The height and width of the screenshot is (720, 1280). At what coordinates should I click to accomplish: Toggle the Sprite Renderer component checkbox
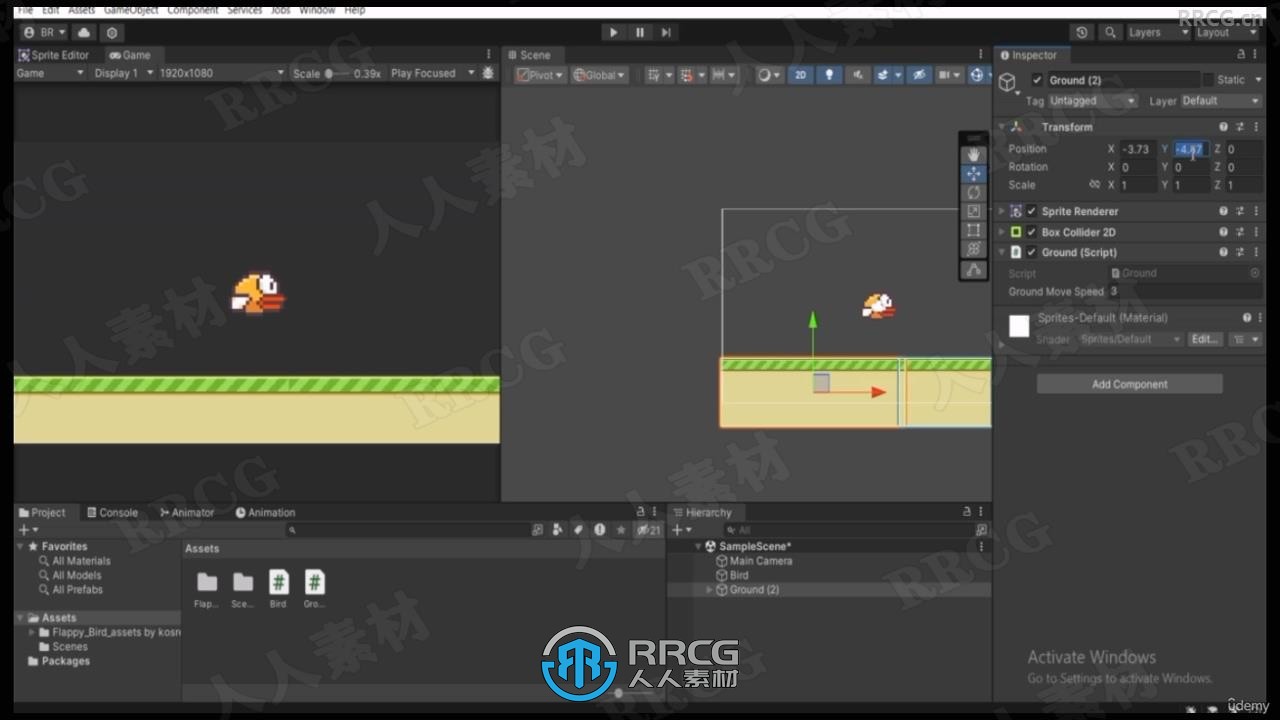1031,211
